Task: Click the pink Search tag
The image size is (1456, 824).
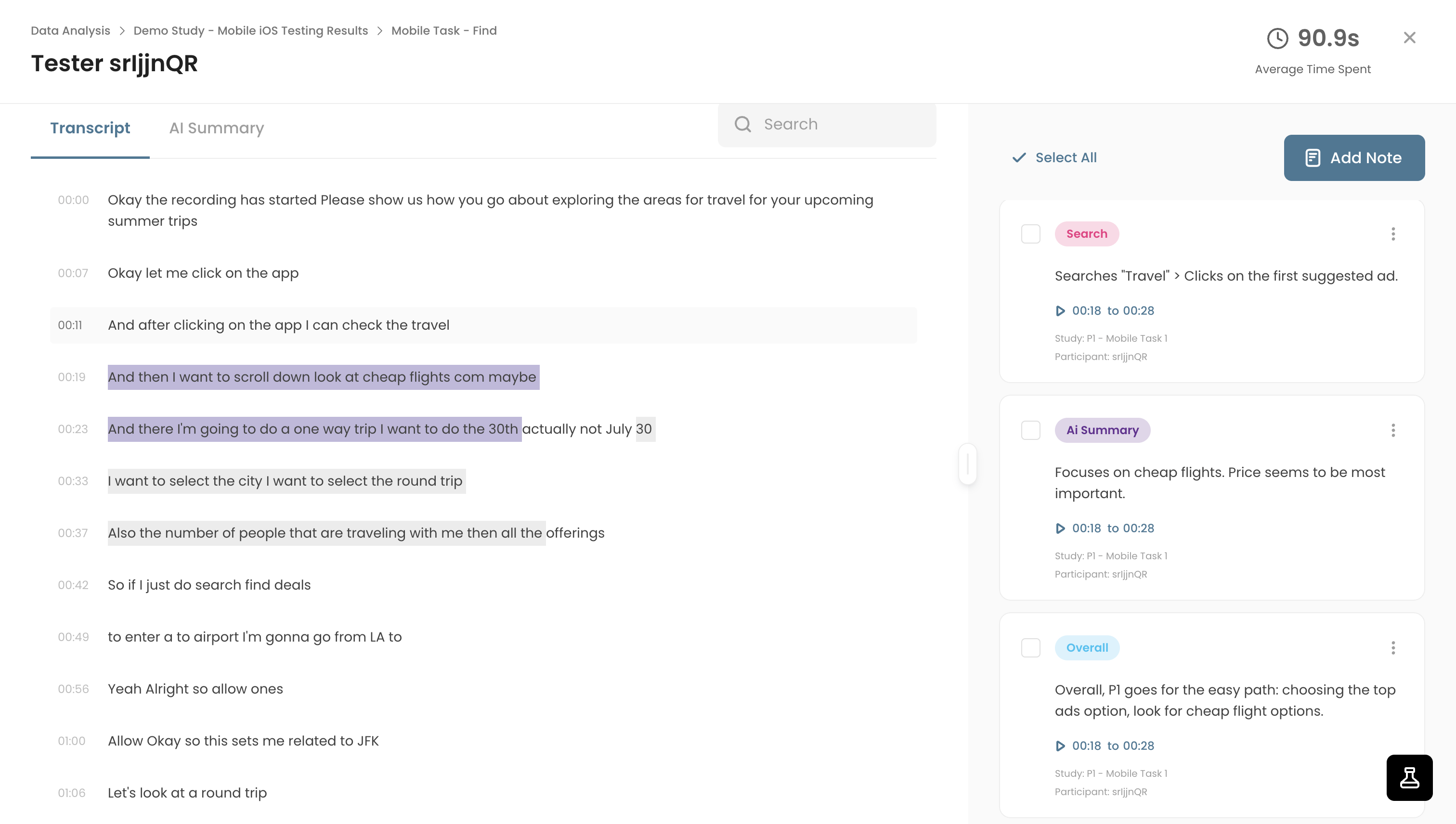Action: (1086, 234)
